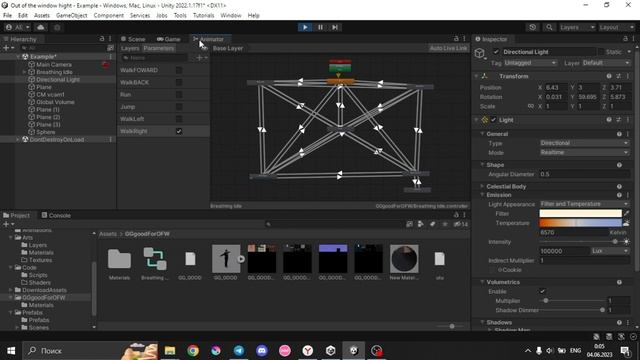Switch to the Scene tab
Screen dimensions: 640x360
[x=133, y=39]
